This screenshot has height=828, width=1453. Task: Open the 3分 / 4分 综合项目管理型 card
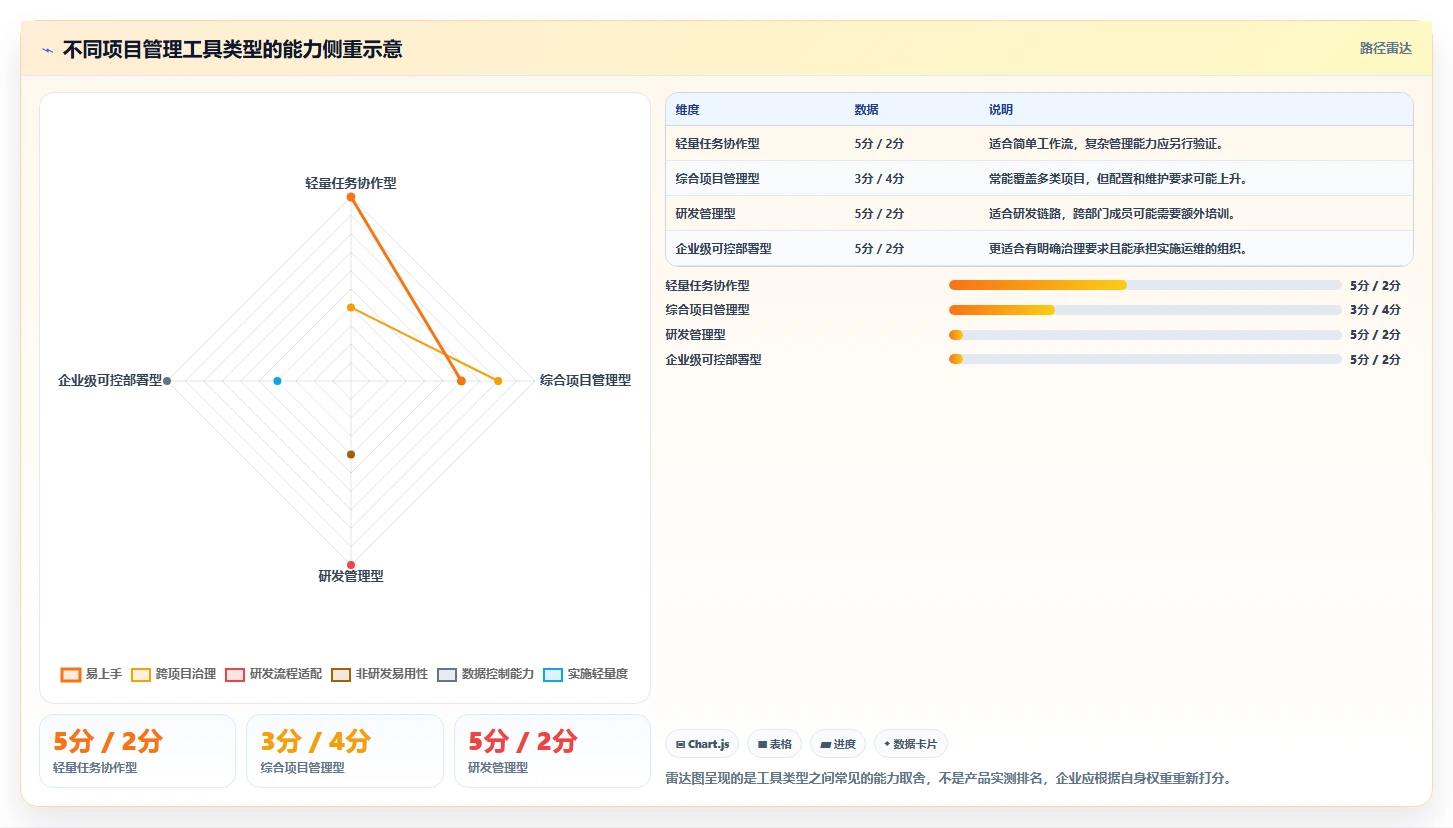coord(345,751)
